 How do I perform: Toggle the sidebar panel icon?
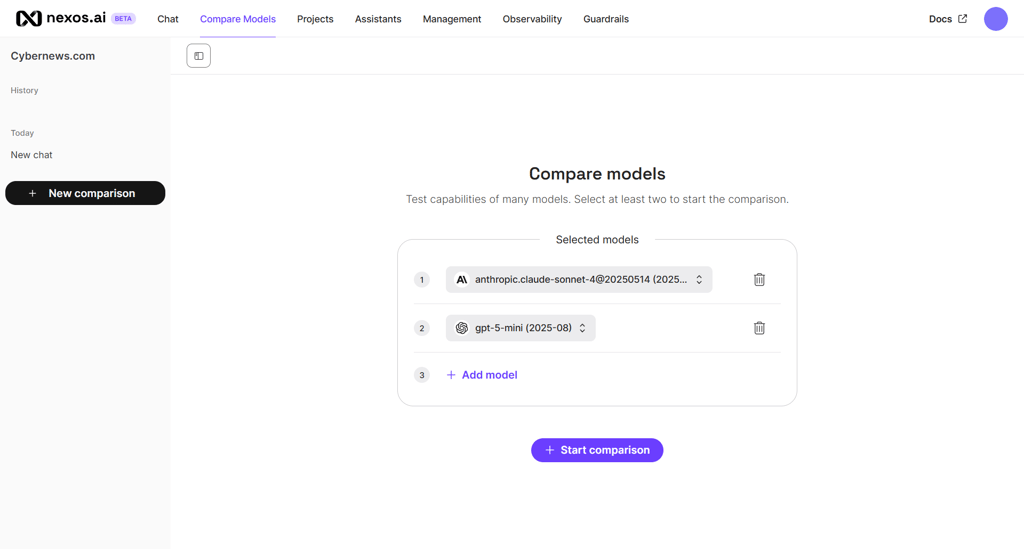pos(199,56)
